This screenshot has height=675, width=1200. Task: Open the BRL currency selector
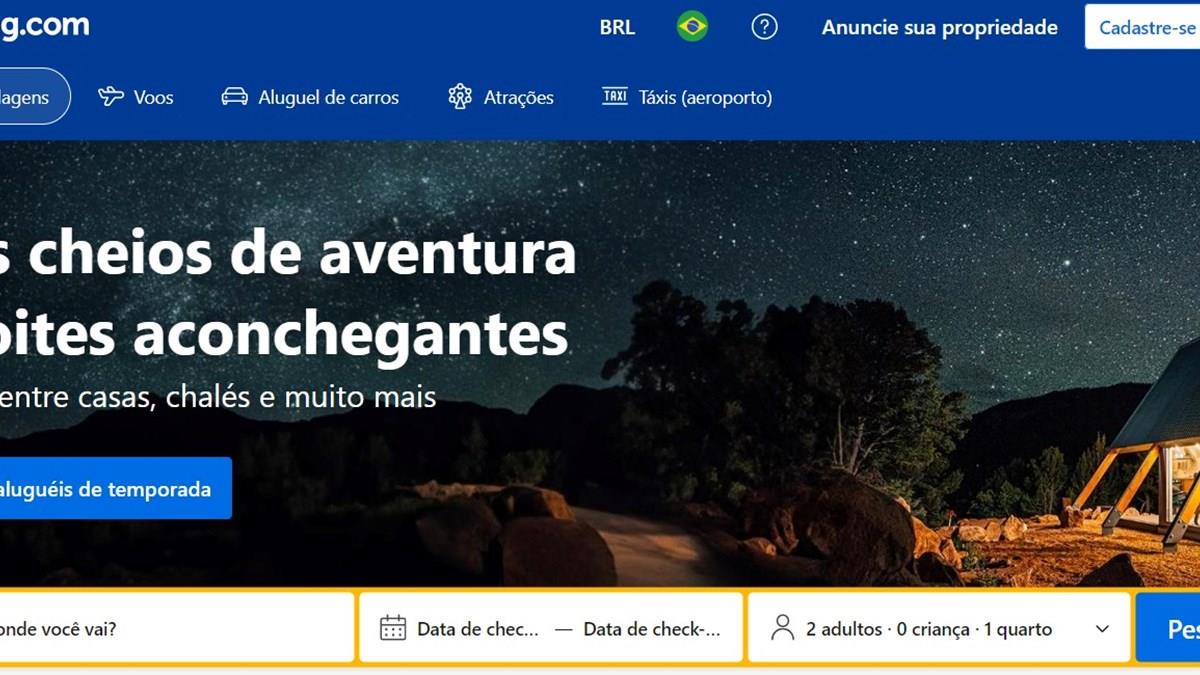[x=617, y=27]
